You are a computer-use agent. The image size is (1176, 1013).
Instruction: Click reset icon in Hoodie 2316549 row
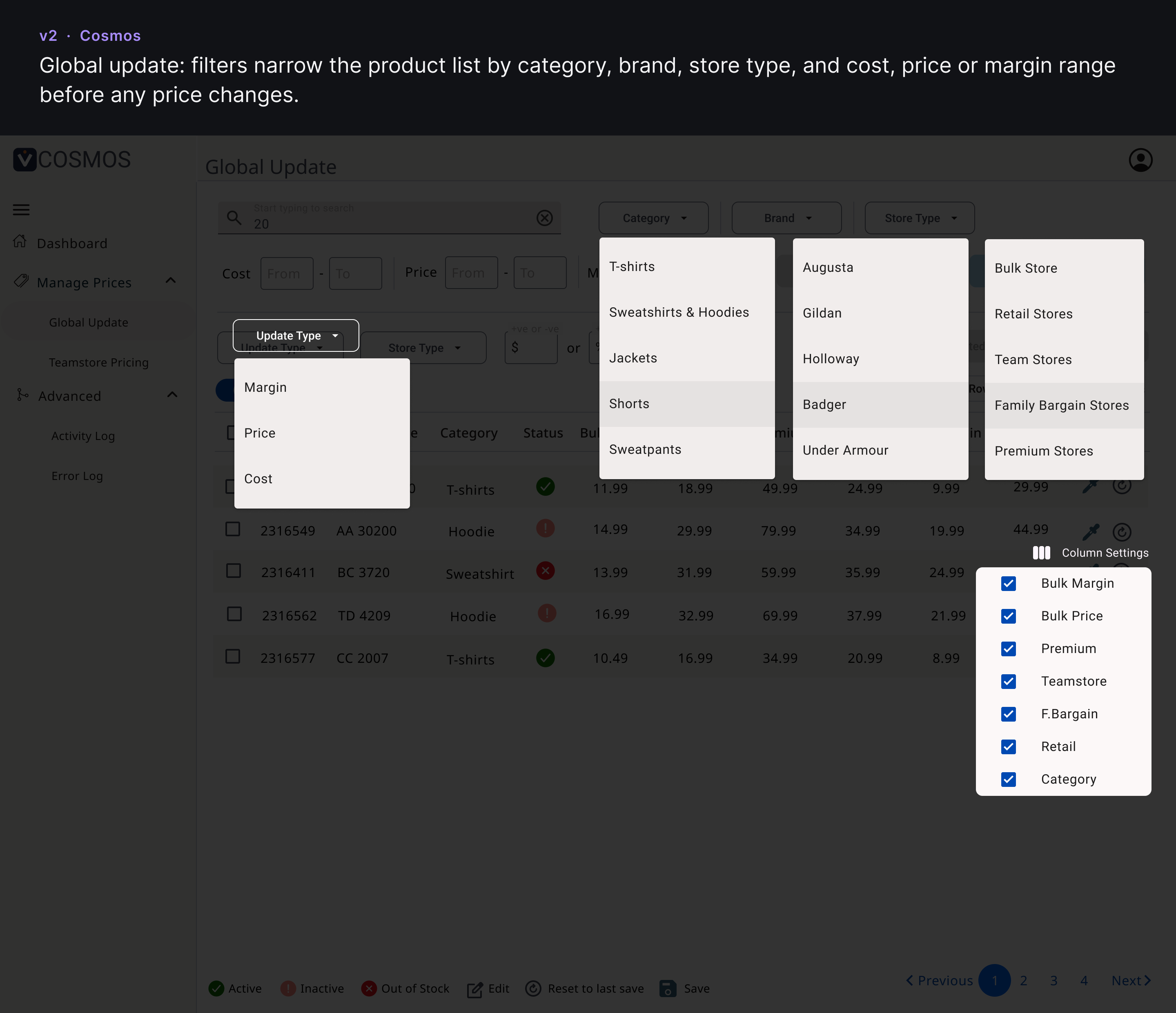(x=1122, y=532)
